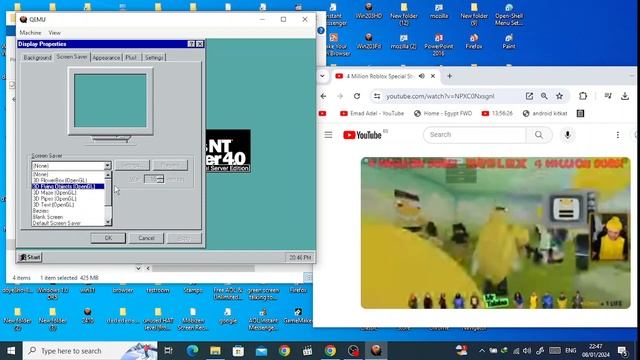Open the 13:56:26 bookmark
The height and width of the screenshot is (360, 640).
pyautogui.click(x=497, y=113)
